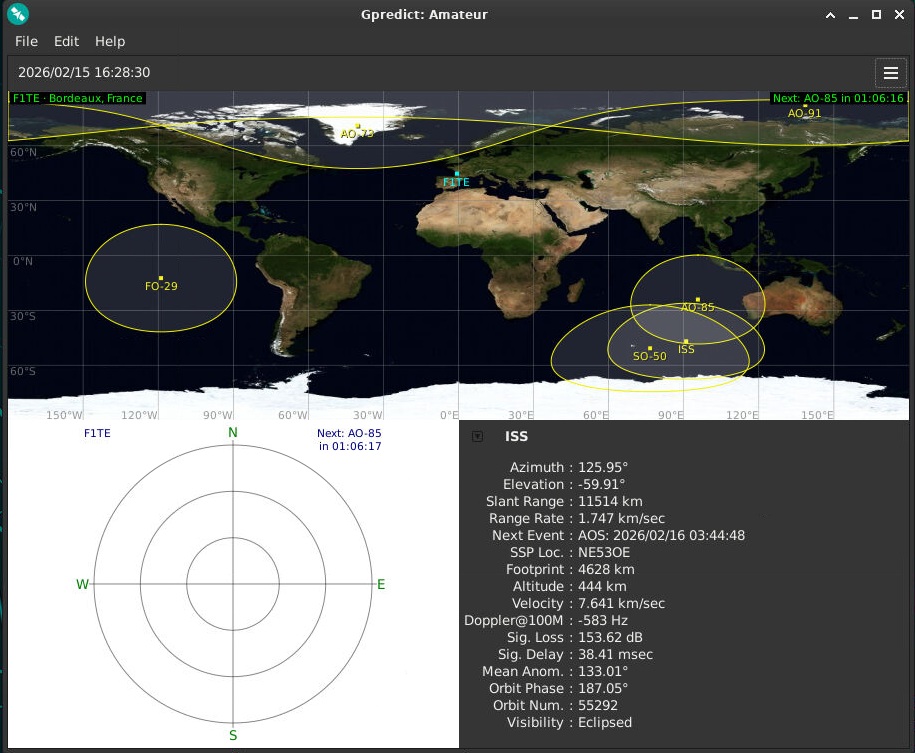The width and height of the screenshot is (915, 753).
Task: Click the Gpredict application icon in title bar
Action: (18, 14)
